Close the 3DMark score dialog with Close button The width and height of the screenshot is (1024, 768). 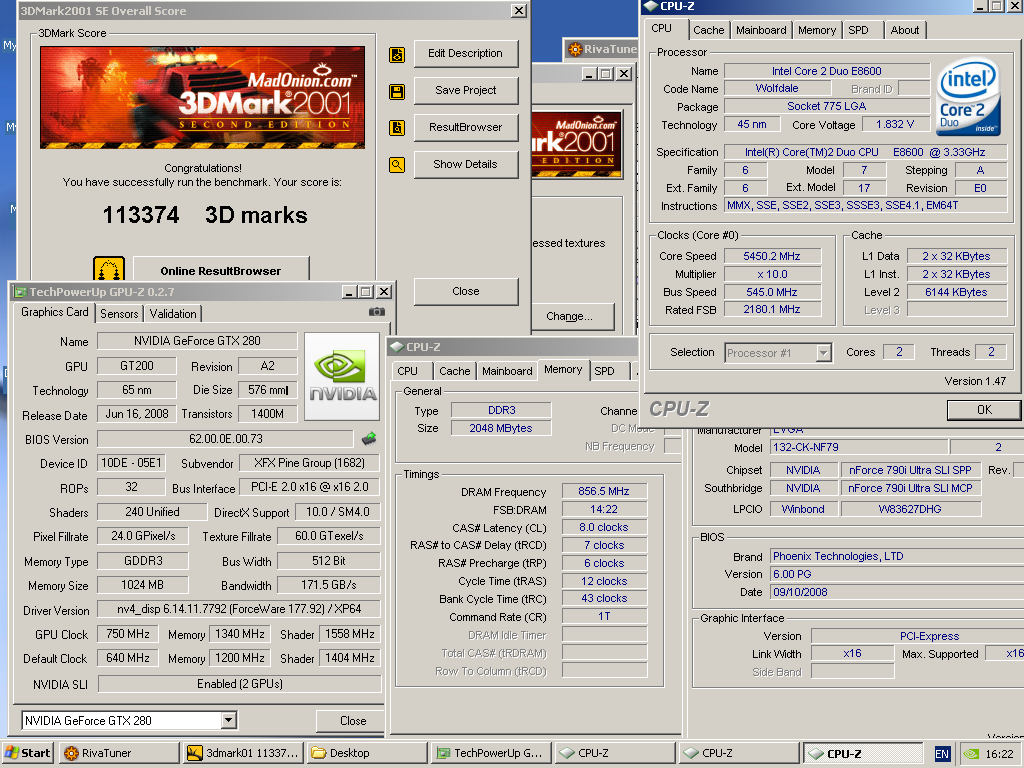coord(466,291)
